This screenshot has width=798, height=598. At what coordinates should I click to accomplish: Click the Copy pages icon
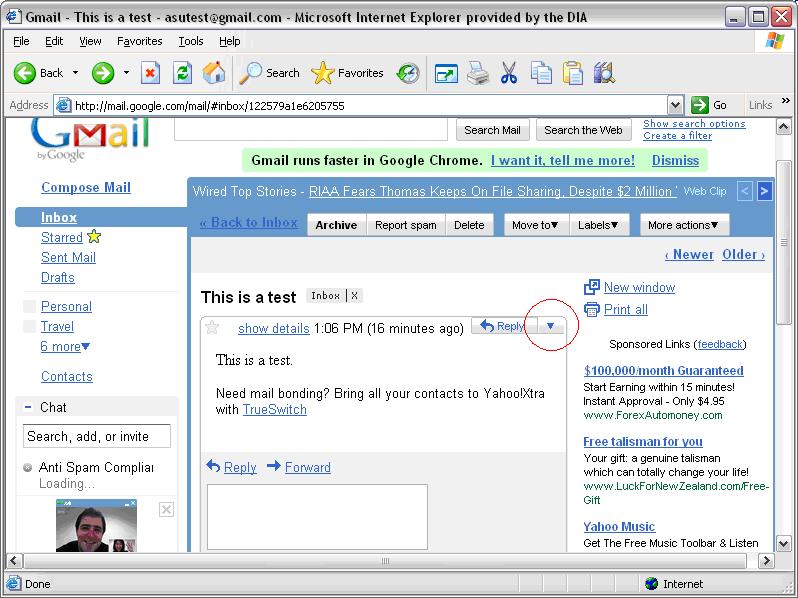541,73
